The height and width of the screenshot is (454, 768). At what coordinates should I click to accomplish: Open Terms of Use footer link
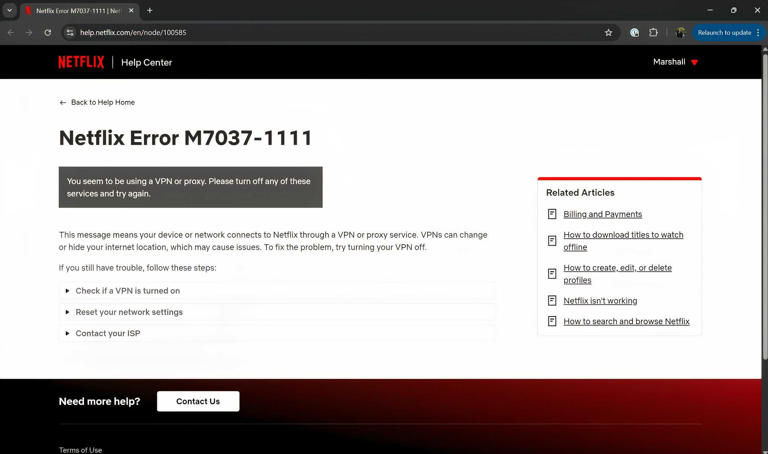80,450
